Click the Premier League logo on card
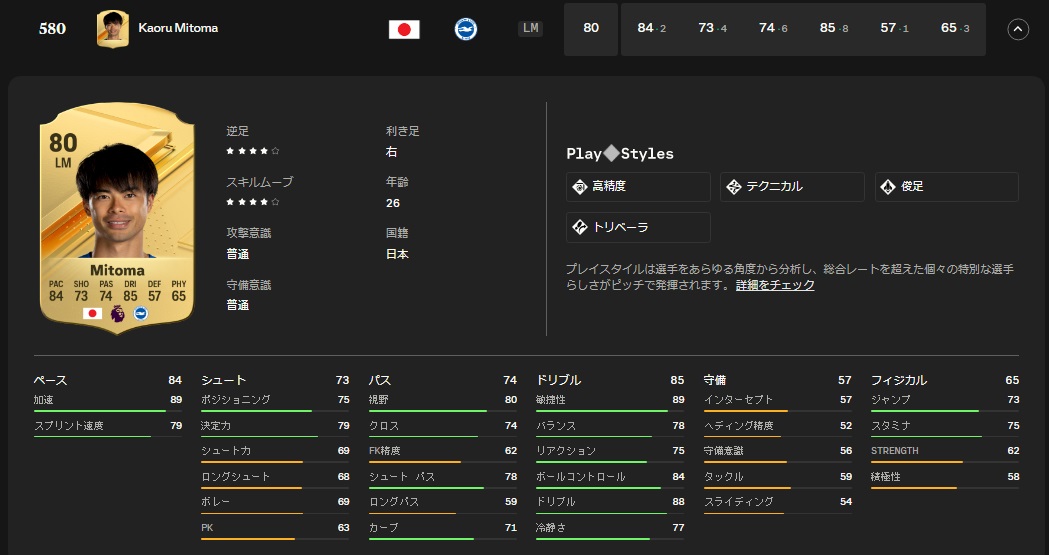Viewport: 1049px width, 555px height. pyautogui.click(x=118, y=314)
